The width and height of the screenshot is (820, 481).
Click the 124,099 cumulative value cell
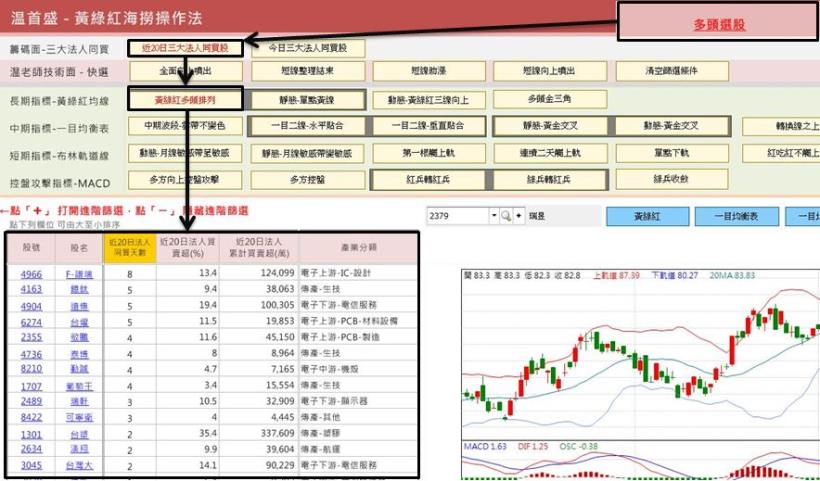pos(259,273)
